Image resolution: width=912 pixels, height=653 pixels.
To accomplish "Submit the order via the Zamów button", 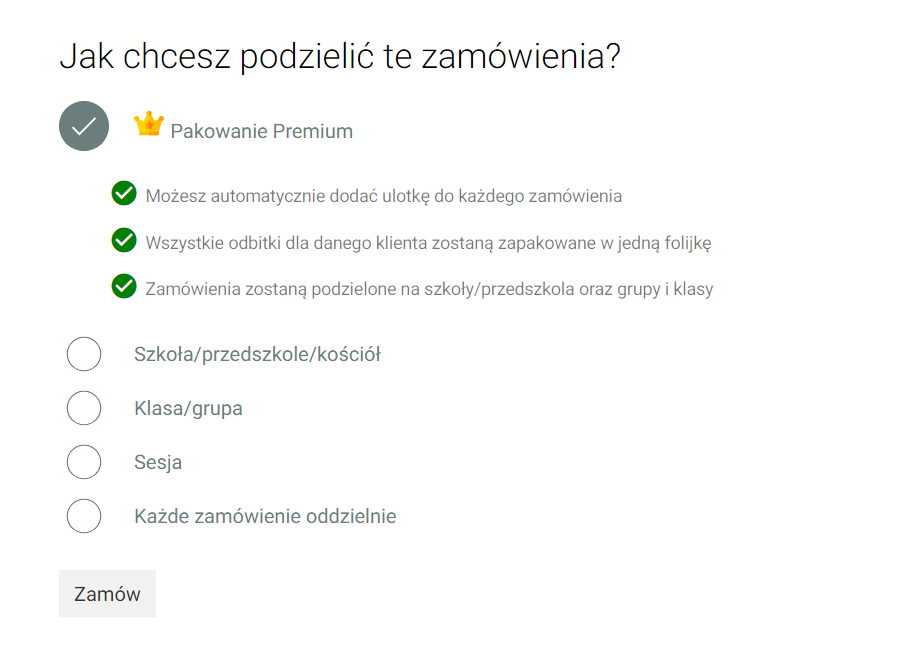I will point(107,594).
